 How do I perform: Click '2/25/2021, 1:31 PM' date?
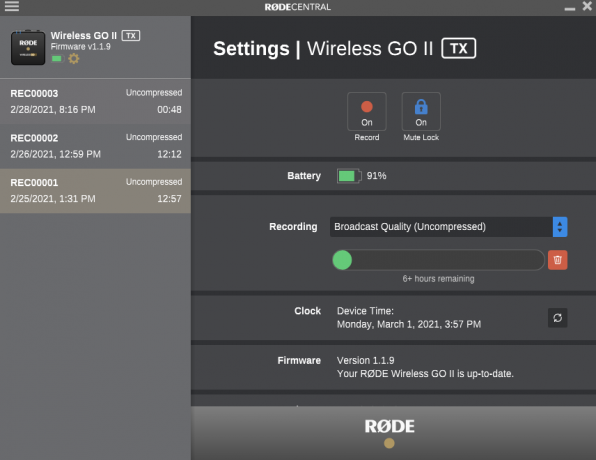53,199
